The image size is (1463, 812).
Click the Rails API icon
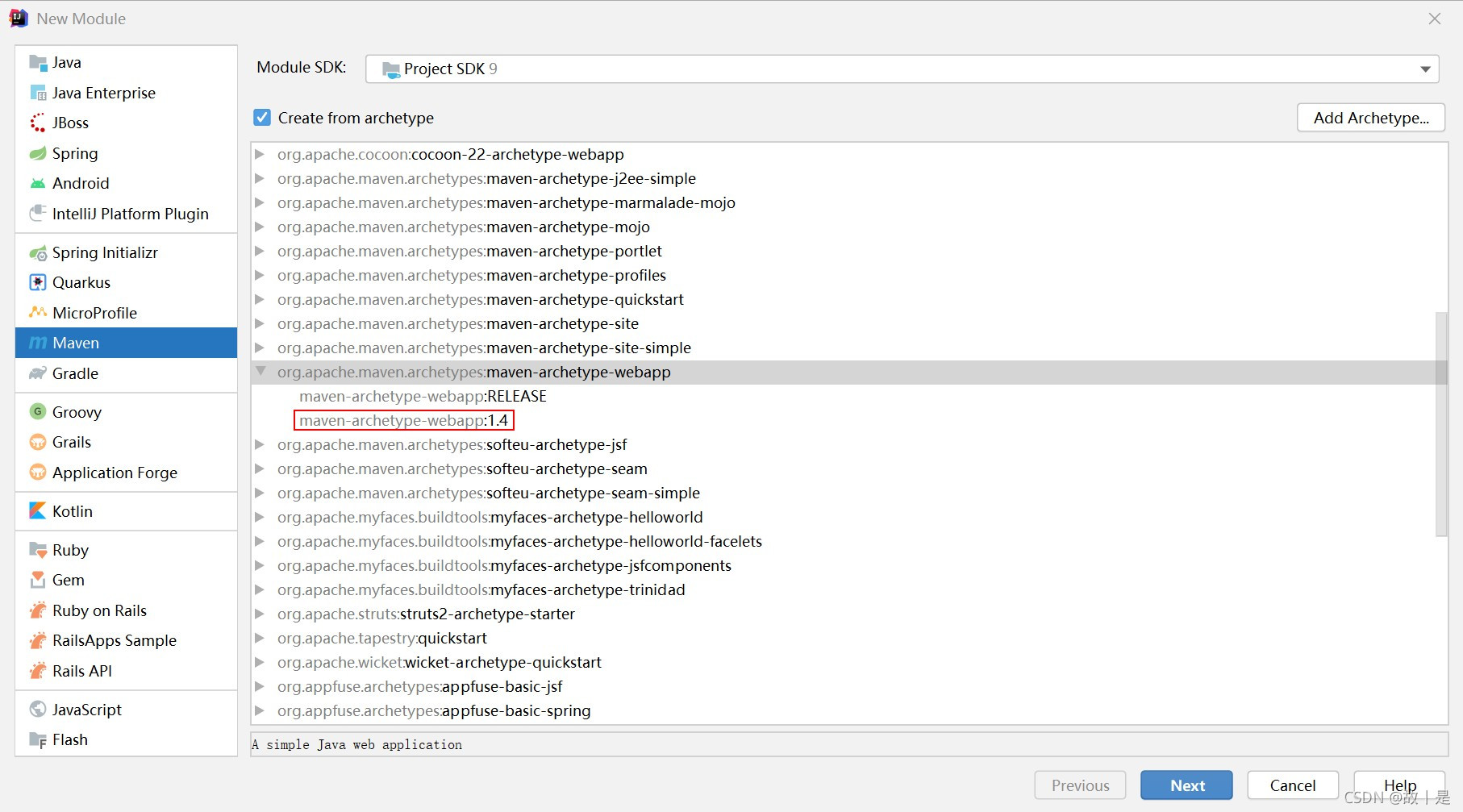[38, 670]
